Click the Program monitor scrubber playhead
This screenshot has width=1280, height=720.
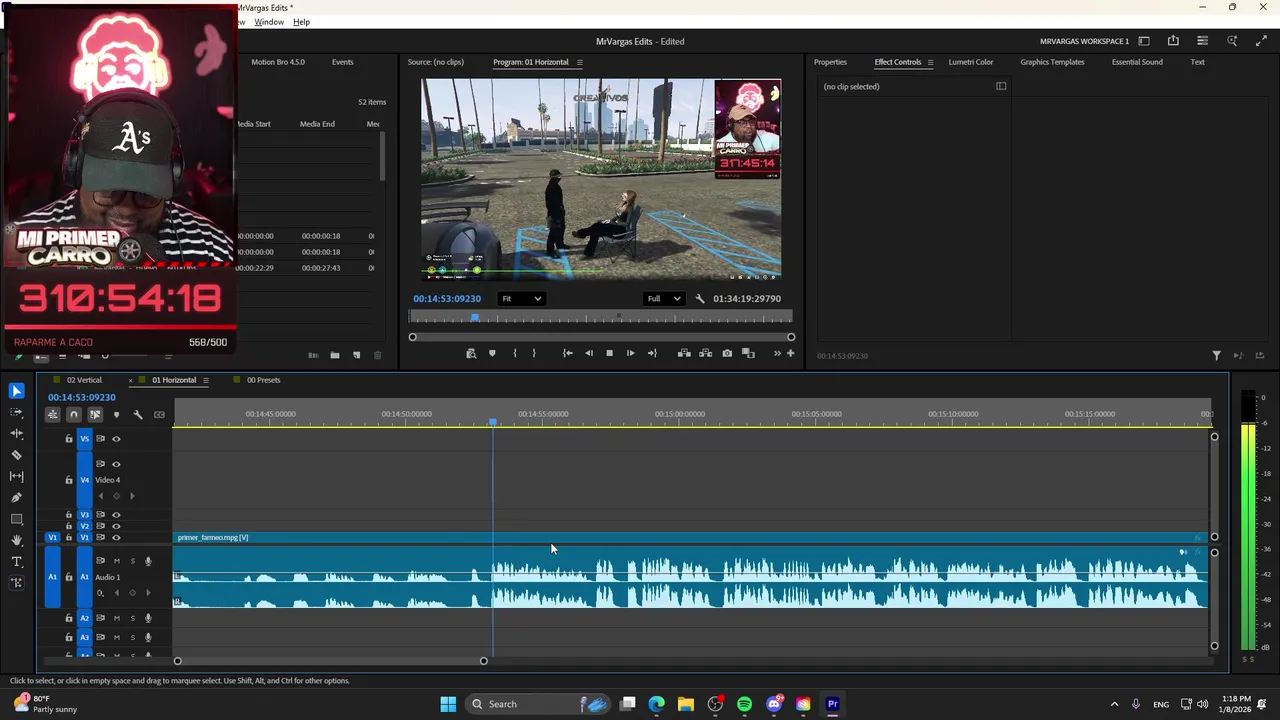click(475, 318)
